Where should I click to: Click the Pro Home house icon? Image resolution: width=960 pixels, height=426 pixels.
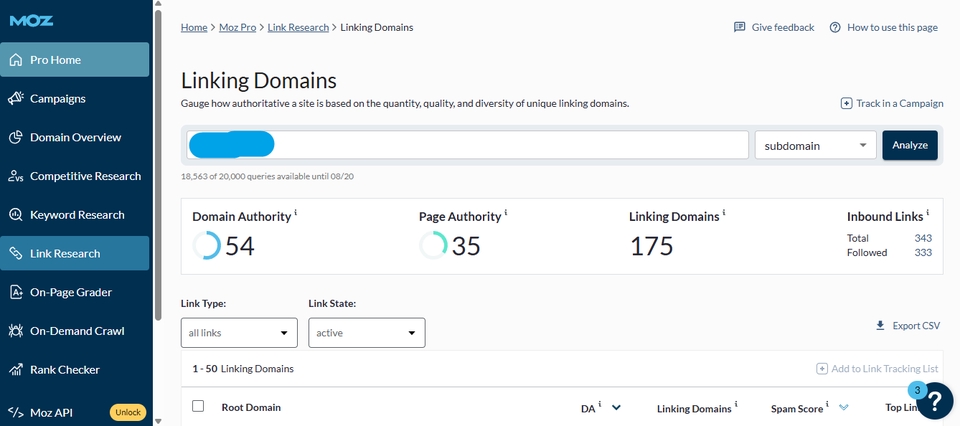(x=16, y=60)
